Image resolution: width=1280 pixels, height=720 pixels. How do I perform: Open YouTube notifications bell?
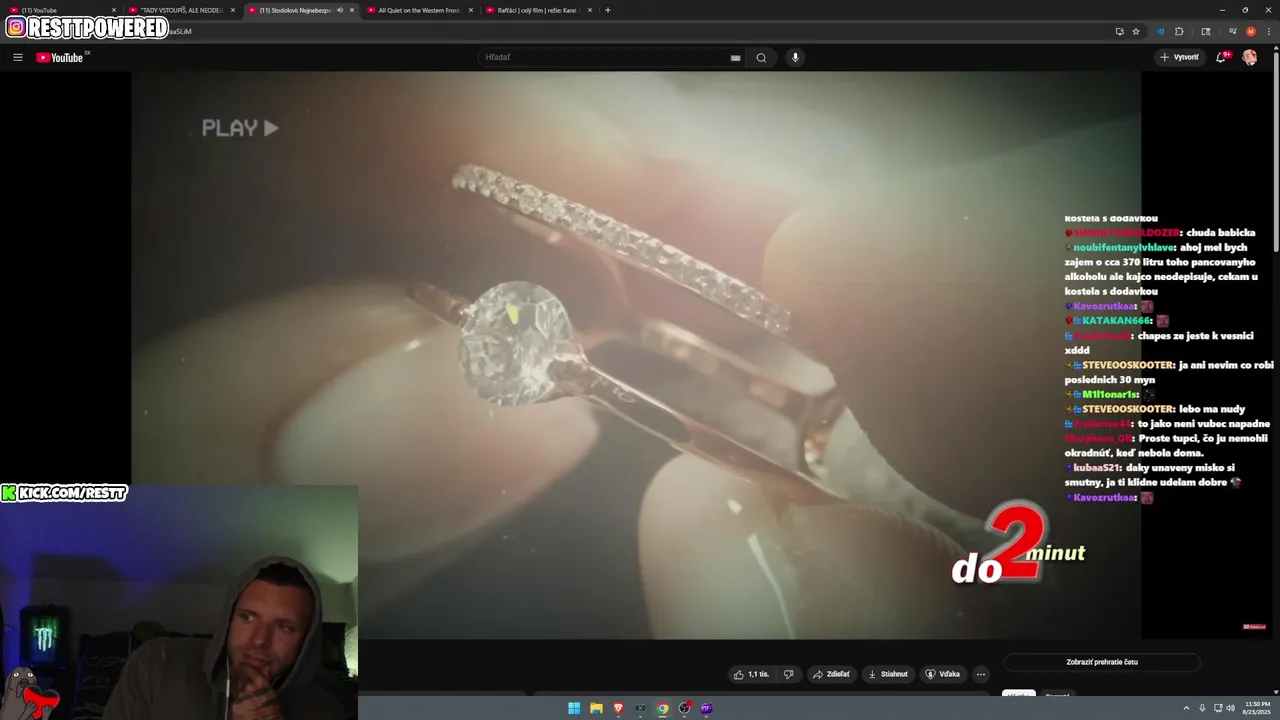1221,57
